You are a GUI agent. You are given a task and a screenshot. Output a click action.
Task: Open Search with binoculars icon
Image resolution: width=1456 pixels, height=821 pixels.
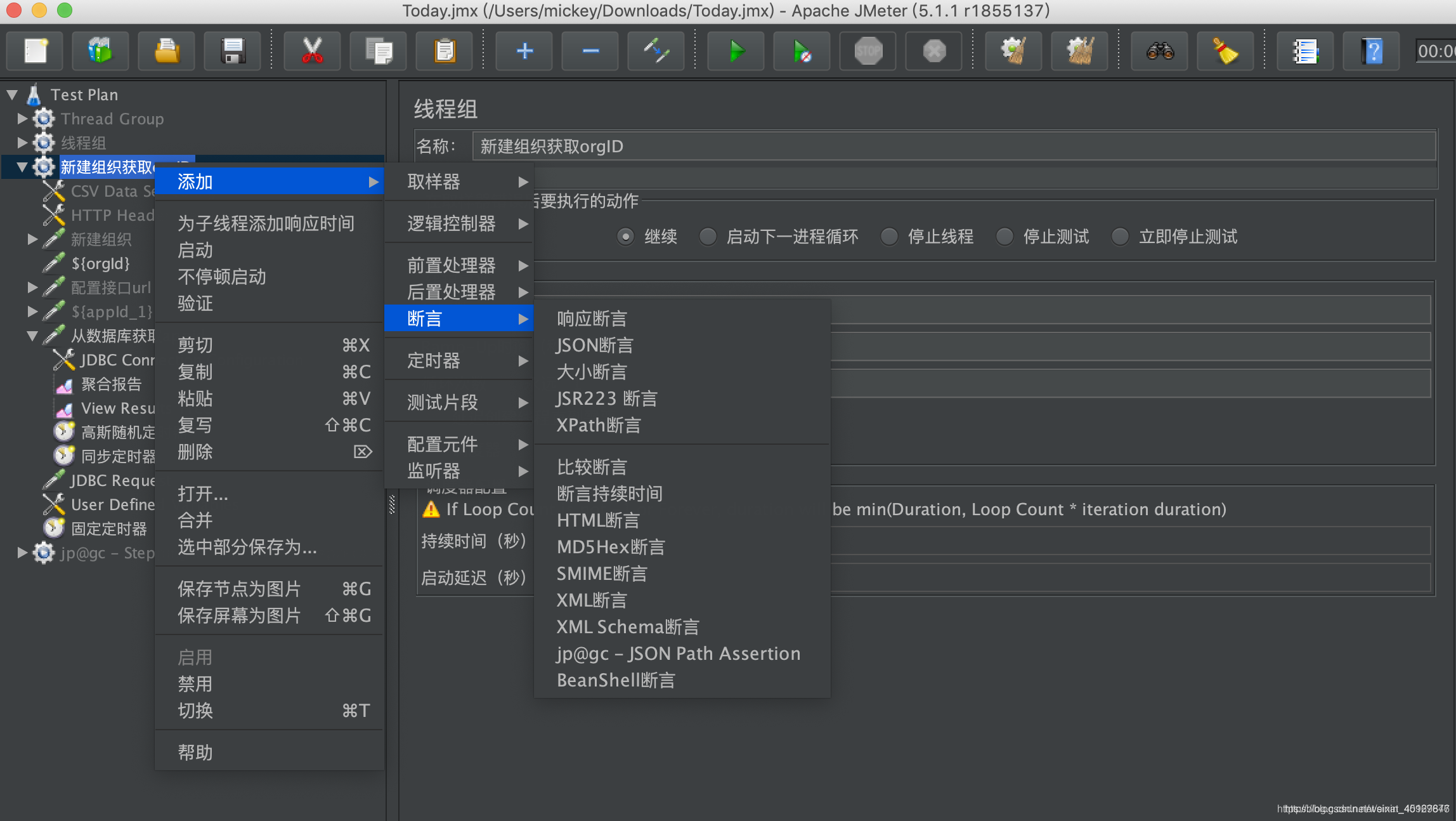coord(1160,51)
